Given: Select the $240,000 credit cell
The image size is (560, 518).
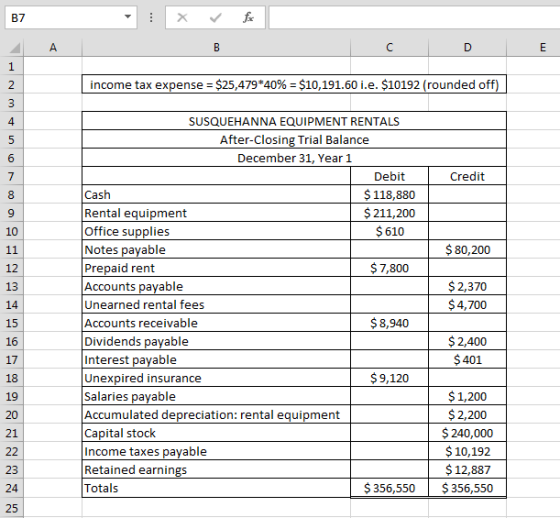Looking at the screenshot, I should pyautogui.click(x=467, y=433).
